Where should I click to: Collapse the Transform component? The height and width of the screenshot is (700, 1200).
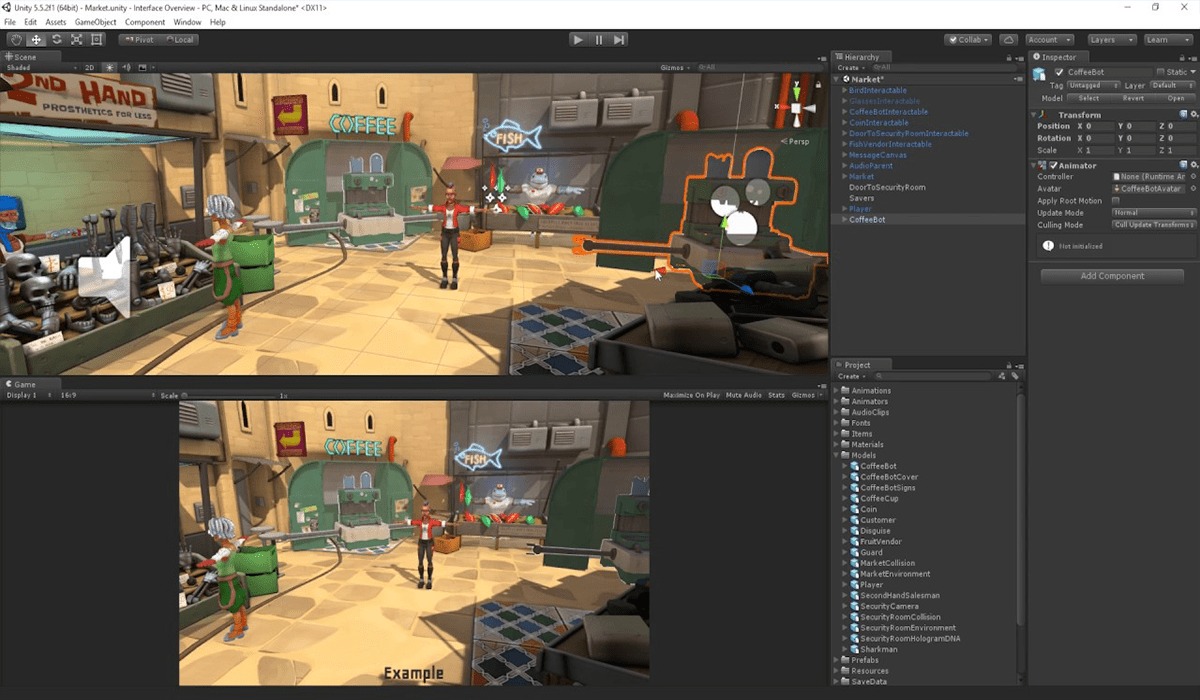coord(1035,115)
